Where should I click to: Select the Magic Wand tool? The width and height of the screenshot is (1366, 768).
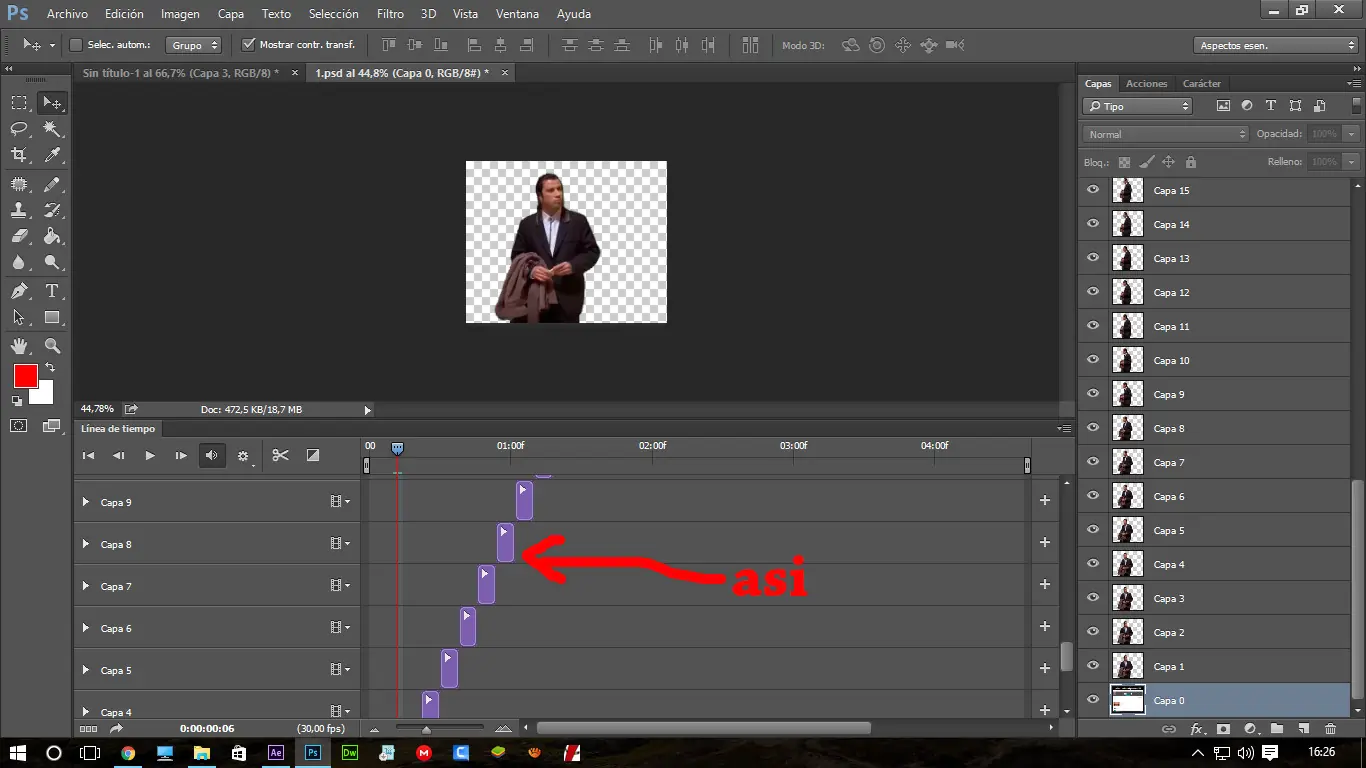click(x=52, y=129)
